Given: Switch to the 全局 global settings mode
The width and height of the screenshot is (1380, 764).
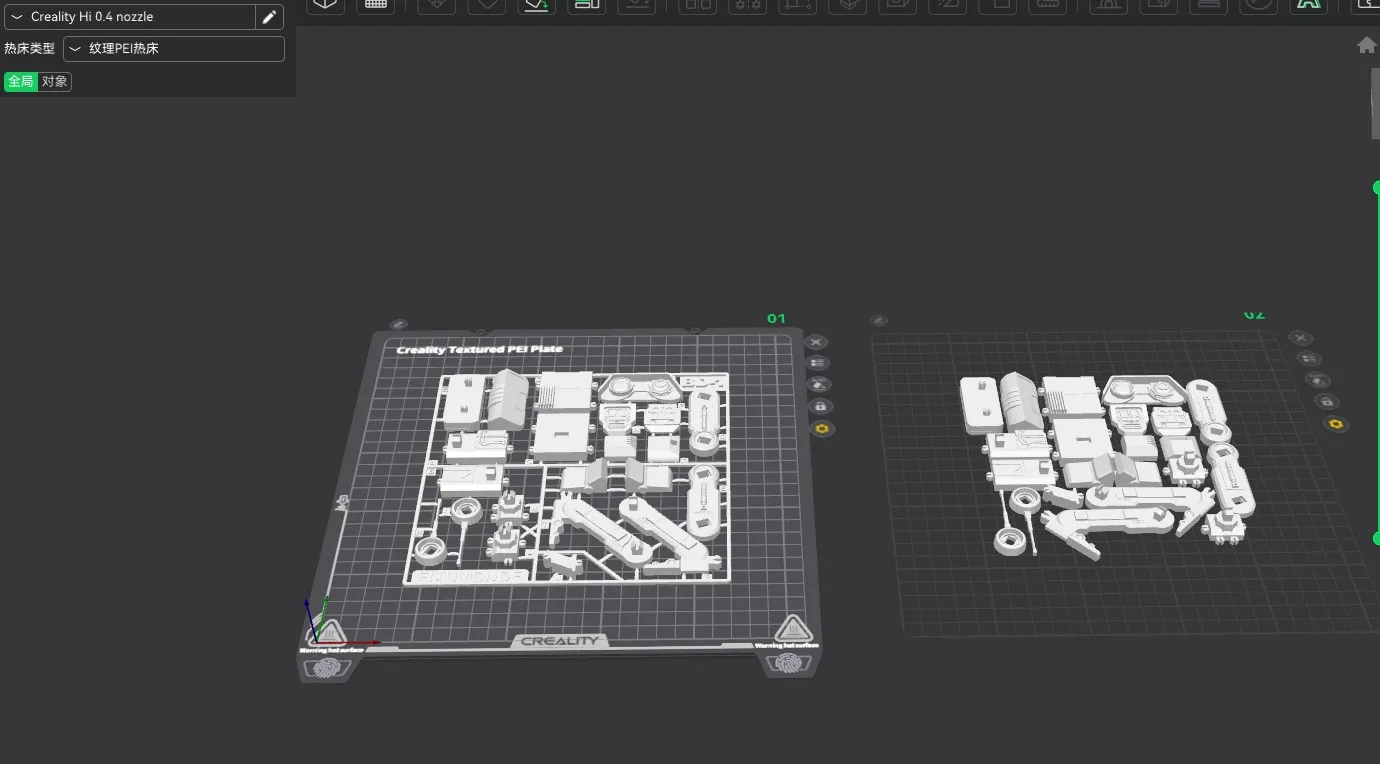Looking at the screenshot, I should [21, 82].
